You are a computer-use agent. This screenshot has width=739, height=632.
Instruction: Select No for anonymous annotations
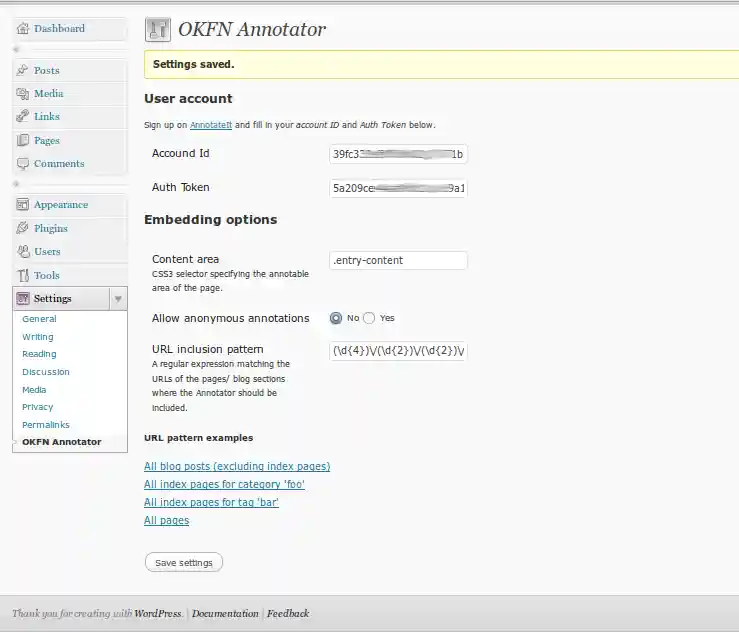[x=336, y=318]
